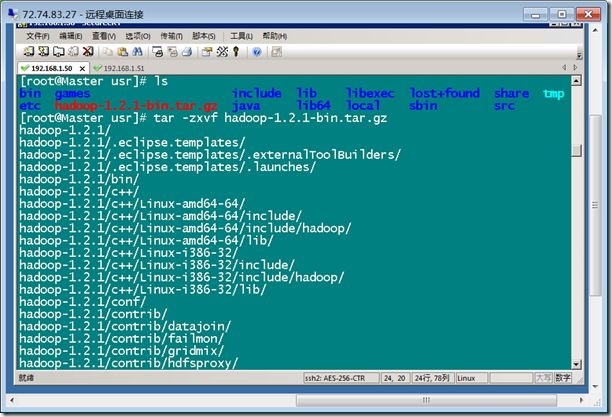The height and width of the screenshot is (417, 612).
Task: Click the Find binoculars icon
Action: tap(137, 52)
